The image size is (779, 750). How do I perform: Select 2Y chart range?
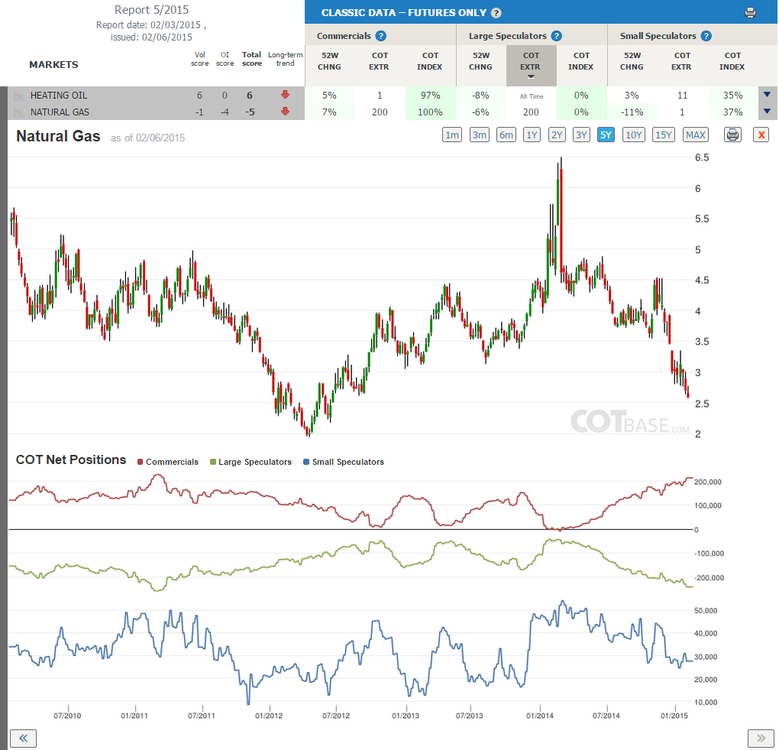click(557, 135)
